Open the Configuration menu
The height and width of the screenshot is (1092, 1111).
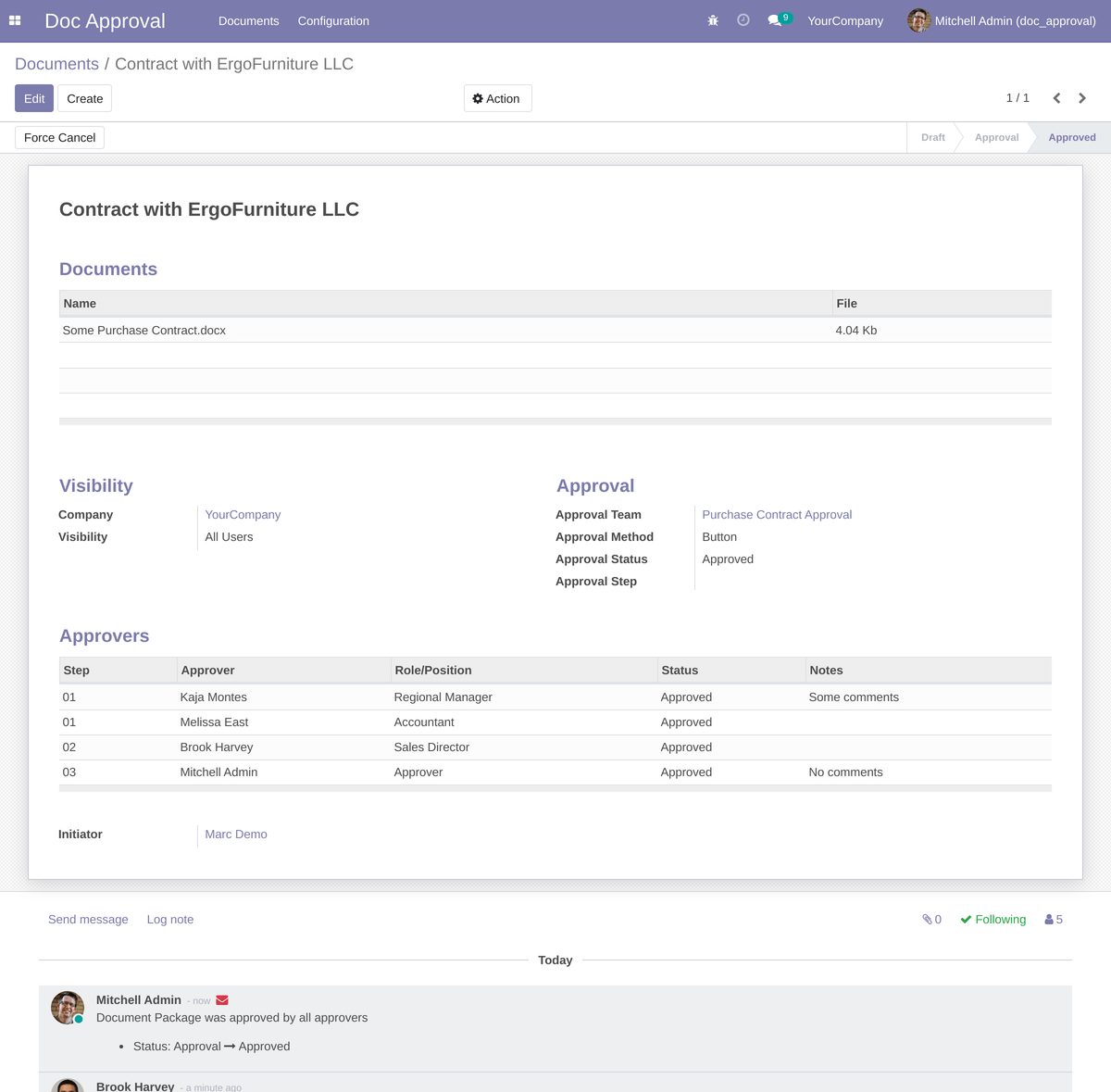[333, 20]
